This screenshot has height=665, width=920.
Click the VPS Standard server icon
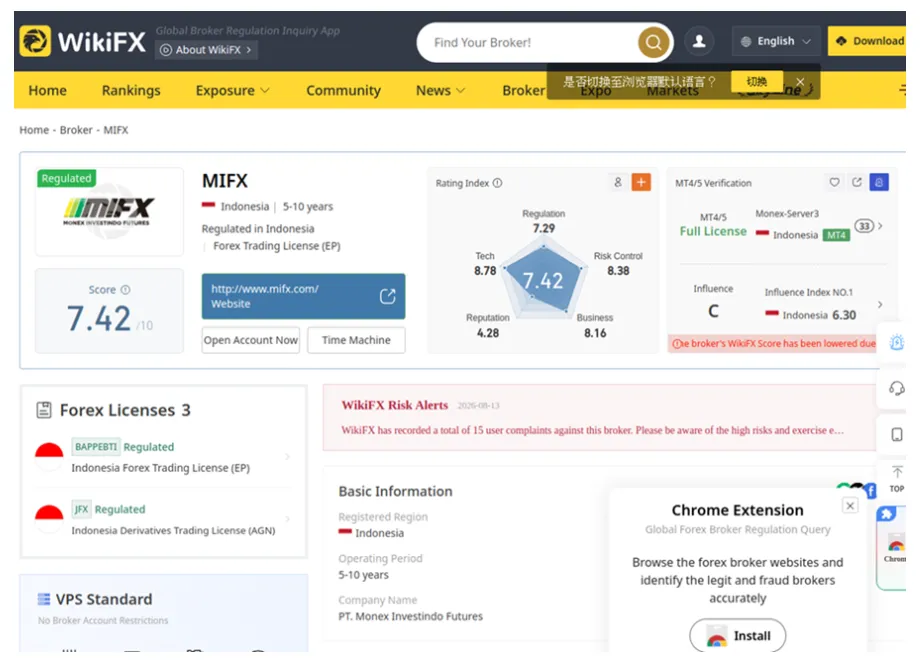43,599
